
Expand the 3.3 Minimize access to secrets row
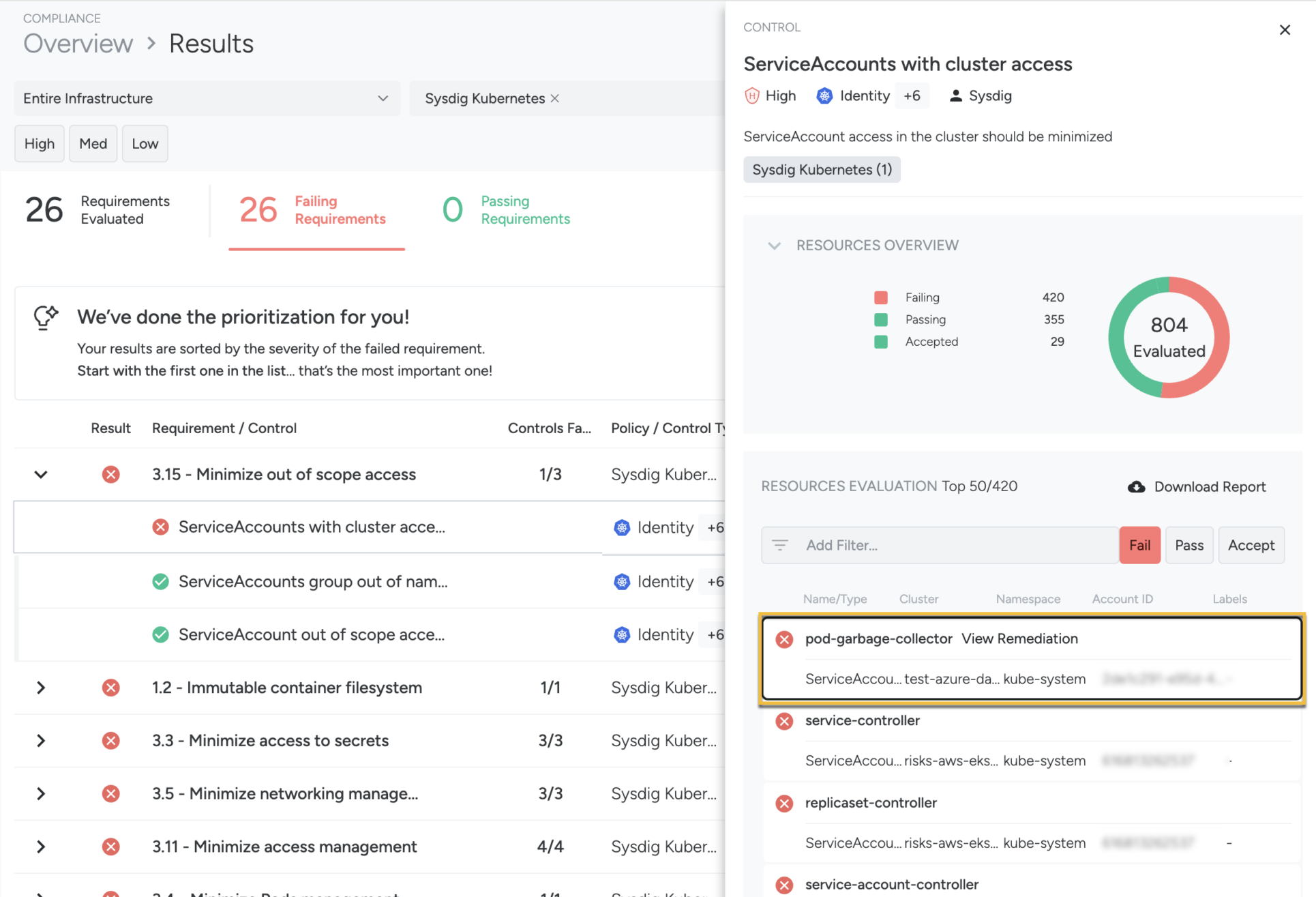pyautogui.click(x=41, y=741)
